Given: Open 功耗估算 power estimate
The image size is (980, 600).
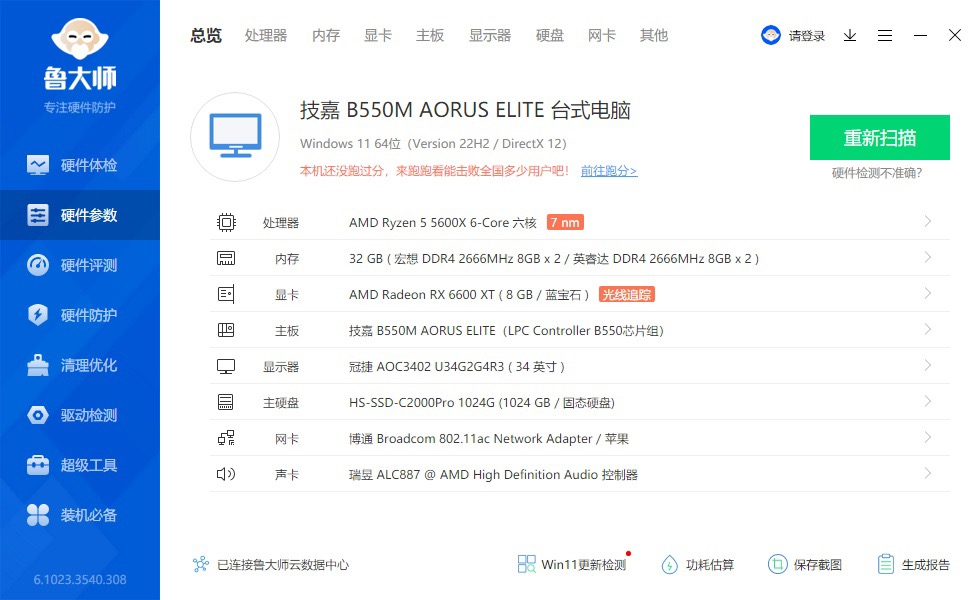Looking at the screenshot, I should pyautogui.click(x=698, y=564).
